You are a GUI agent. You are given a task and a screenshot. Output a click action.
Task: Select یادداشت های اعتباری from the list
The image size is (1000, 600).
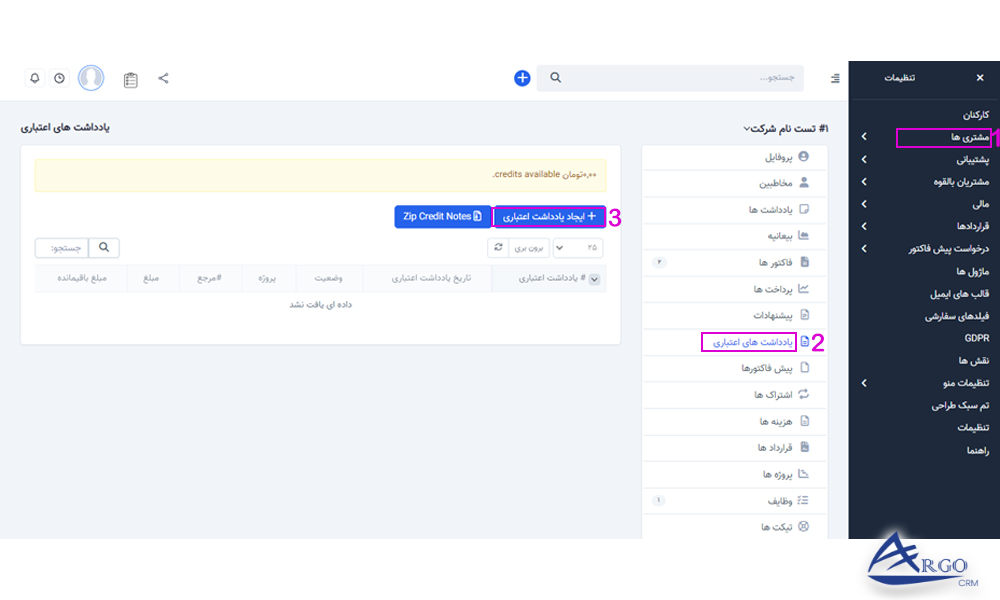click(x=748, y=341)
